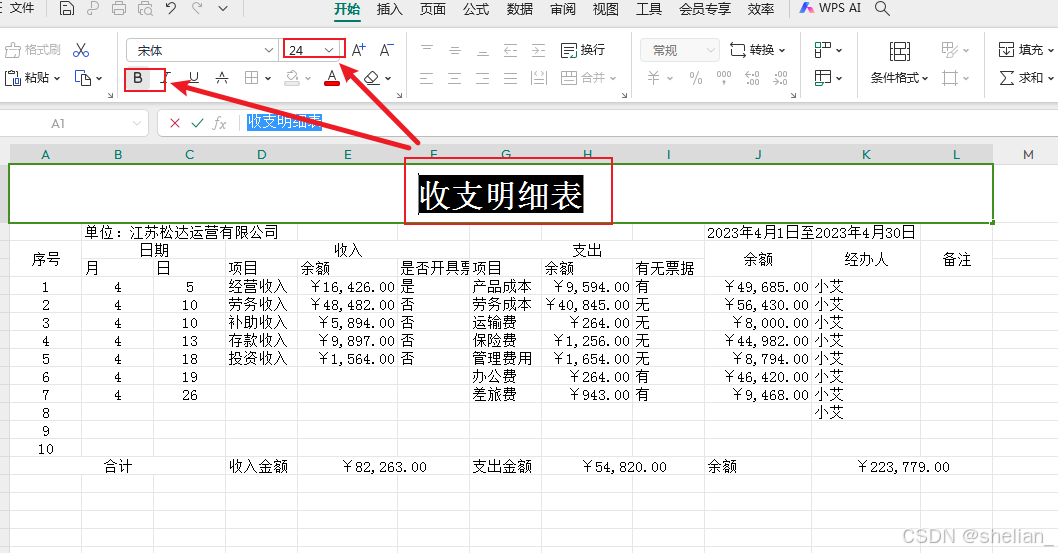The width and height of the screenshot is (1058, 553).
Task: Open the number format 常规 dropdown
Action: (x=710, y=50)
